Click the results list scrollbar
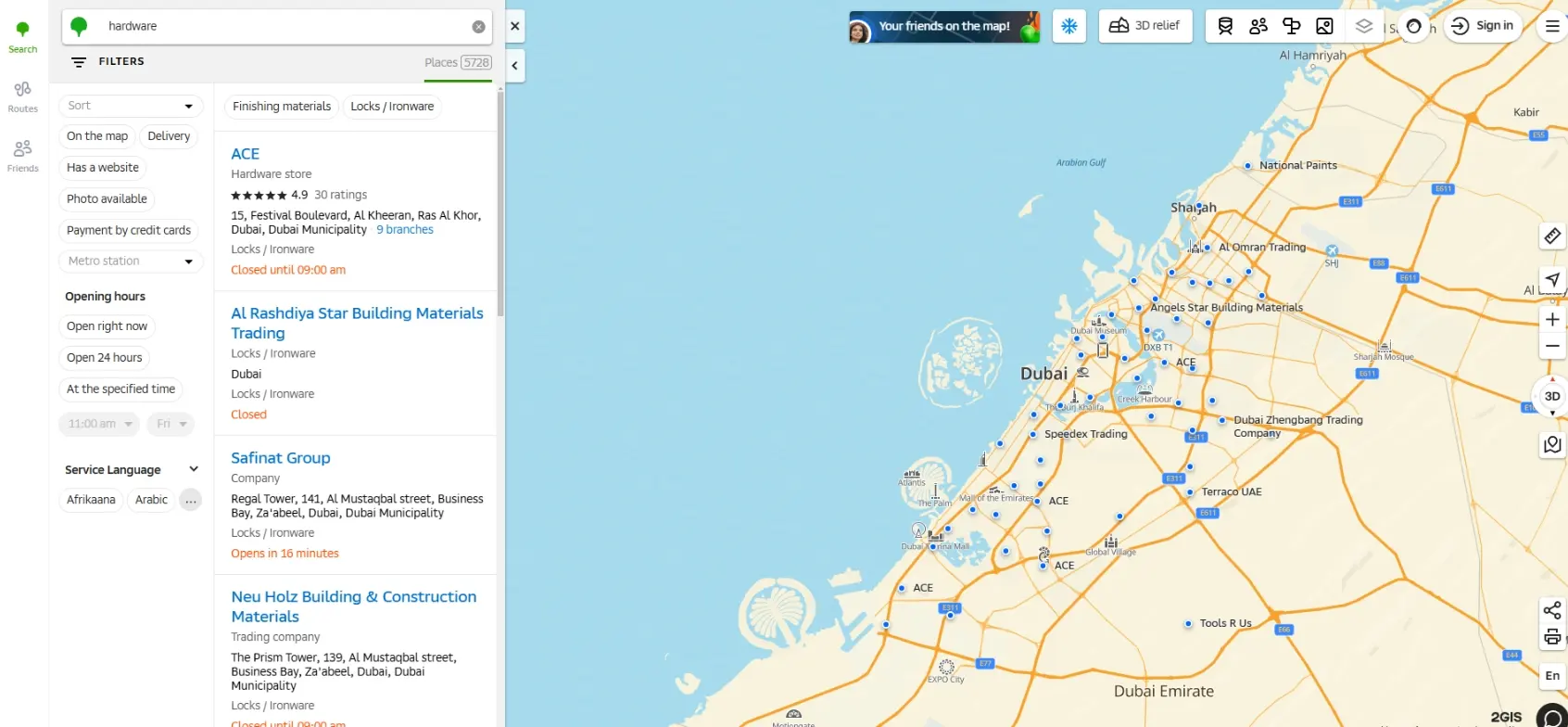Image resolution: width=1568 pixels, height=727 pixels. click(x=500, y=204)
